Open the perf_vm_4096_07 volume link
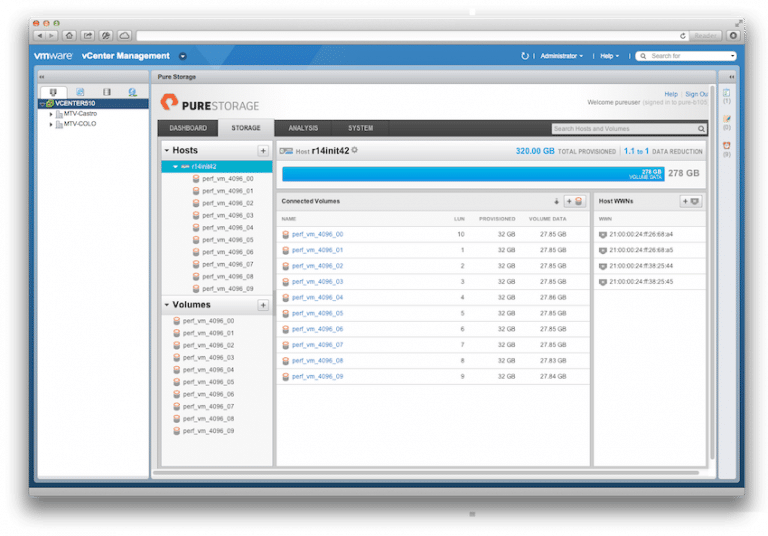 pyautogui.click(x=317, y=345)
